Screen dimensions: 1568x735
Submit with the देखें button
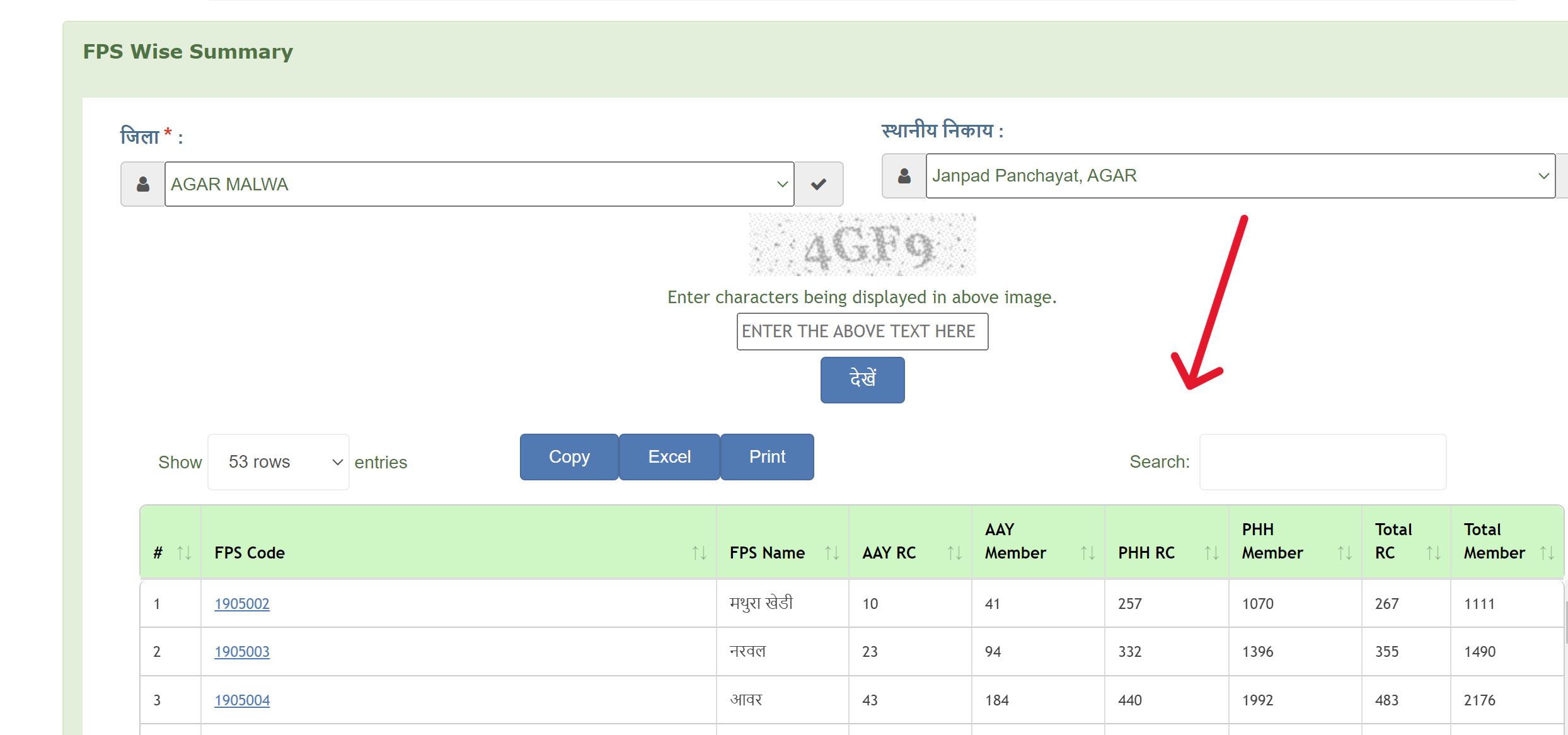(862, 379)
